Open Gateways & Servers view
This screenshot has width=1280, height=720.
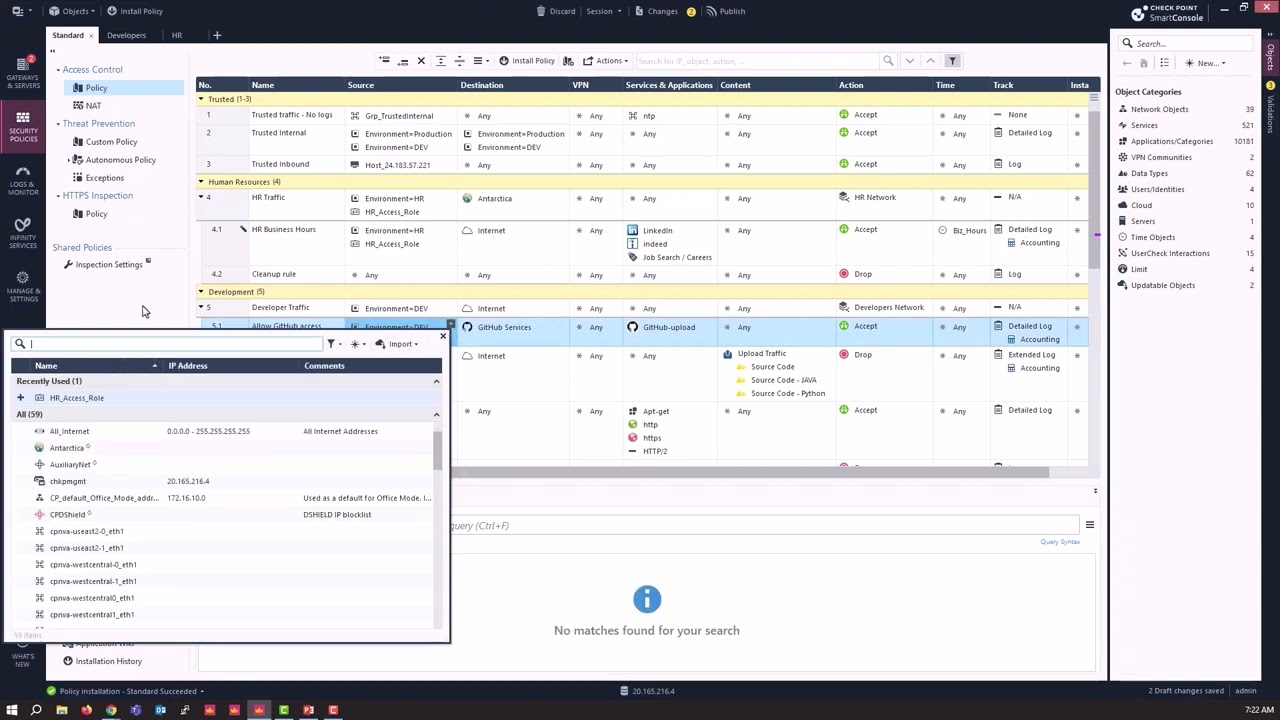pyautogui.click(x=23, y=73)
